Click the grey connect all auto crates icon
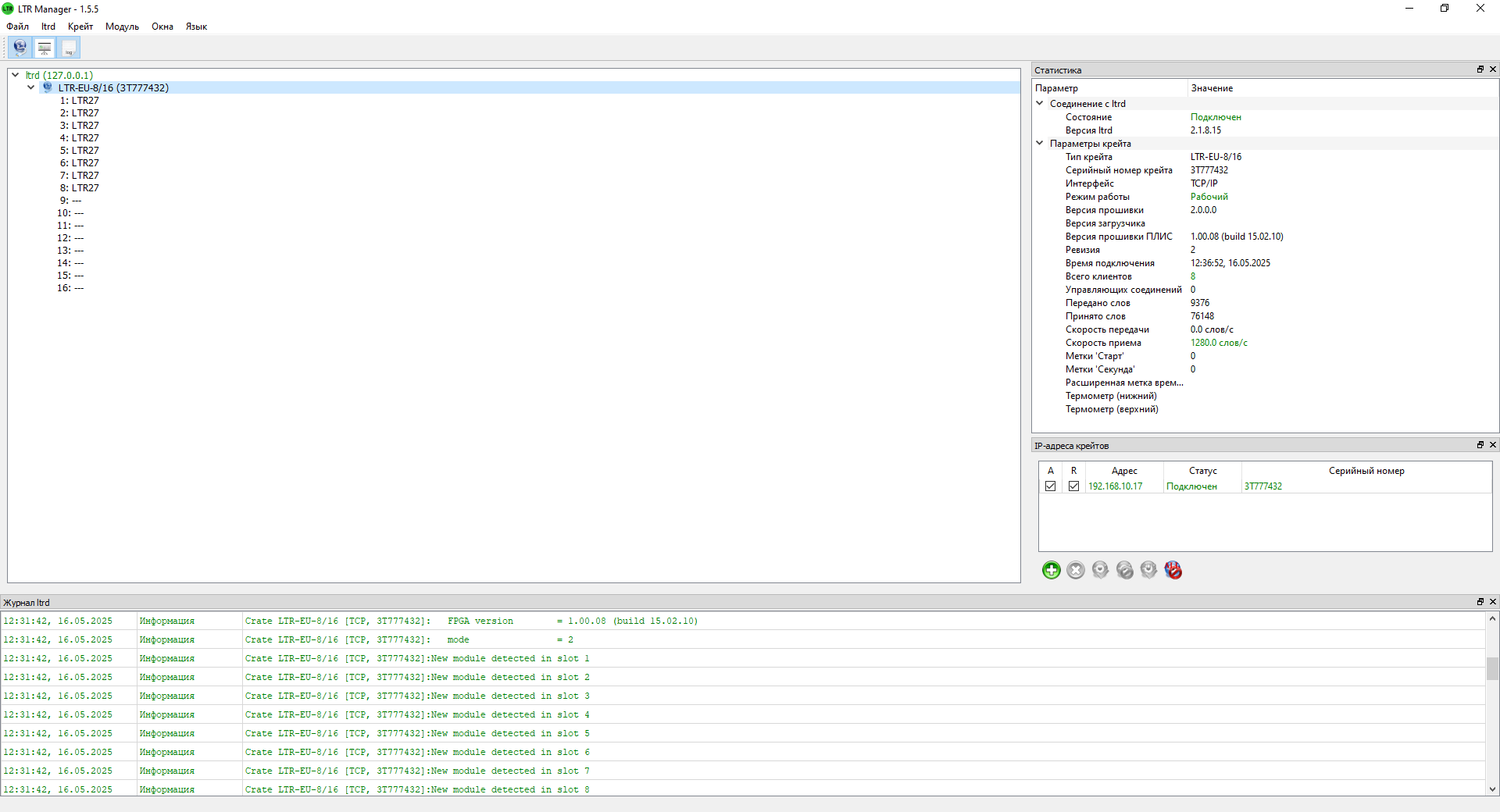 click(1148, 570)
